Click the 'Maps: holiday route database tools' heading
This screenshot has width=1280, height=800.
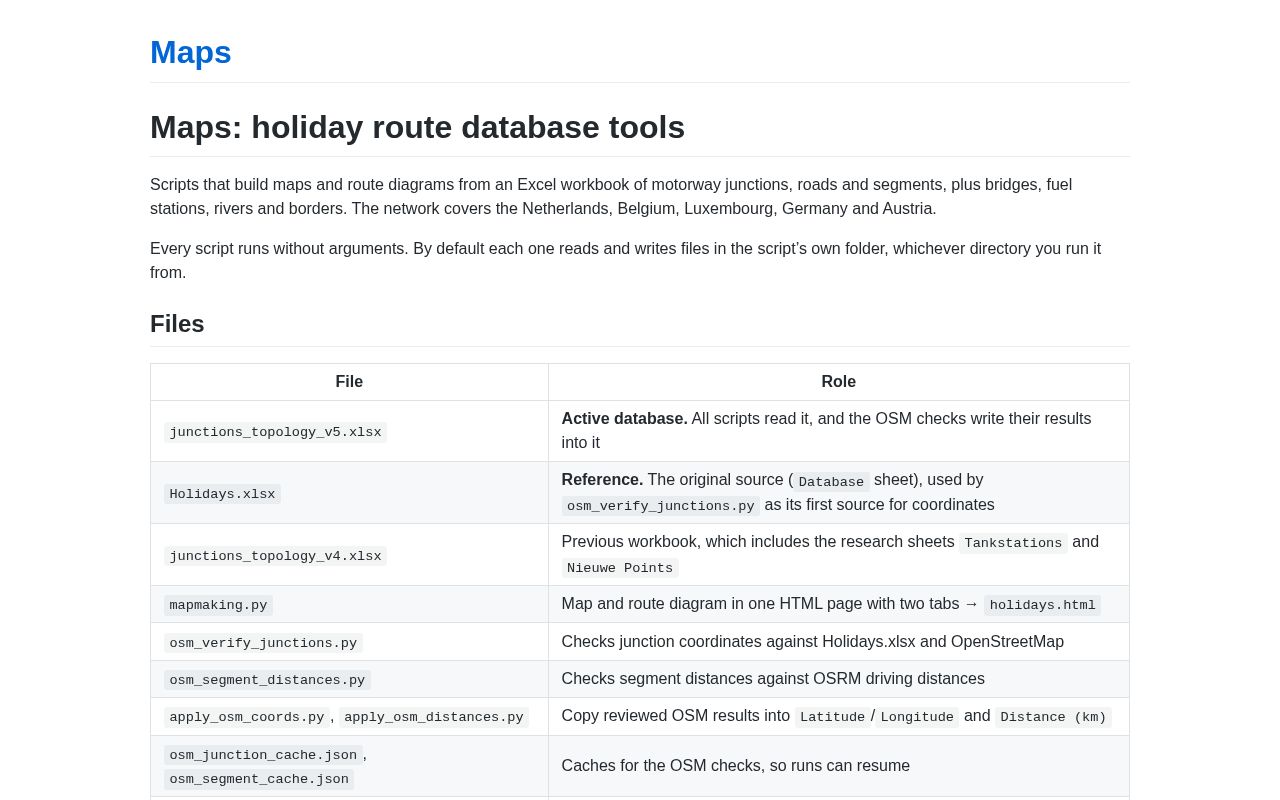coord(417,127)
